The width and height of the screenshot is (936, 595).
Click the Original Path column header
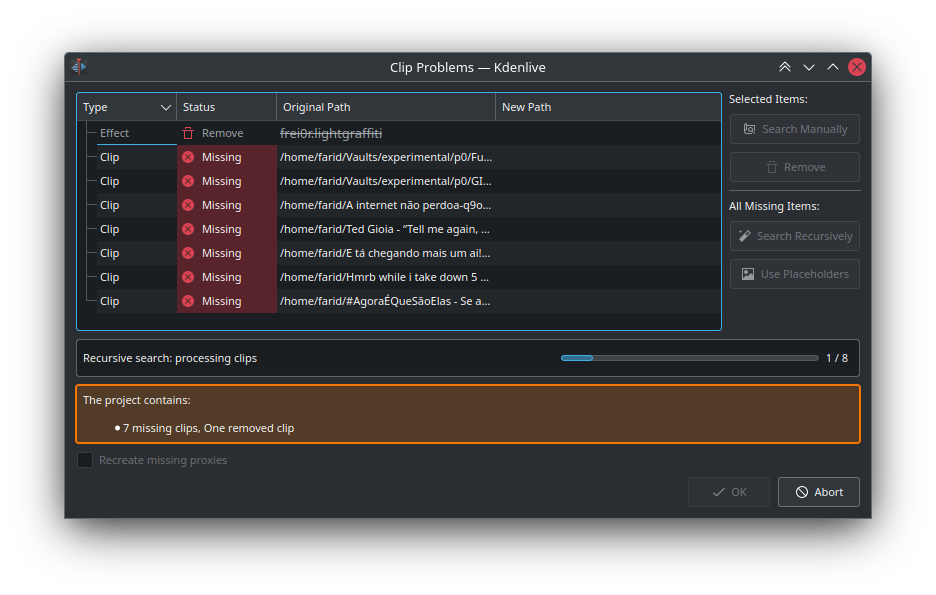click(385, 107)
